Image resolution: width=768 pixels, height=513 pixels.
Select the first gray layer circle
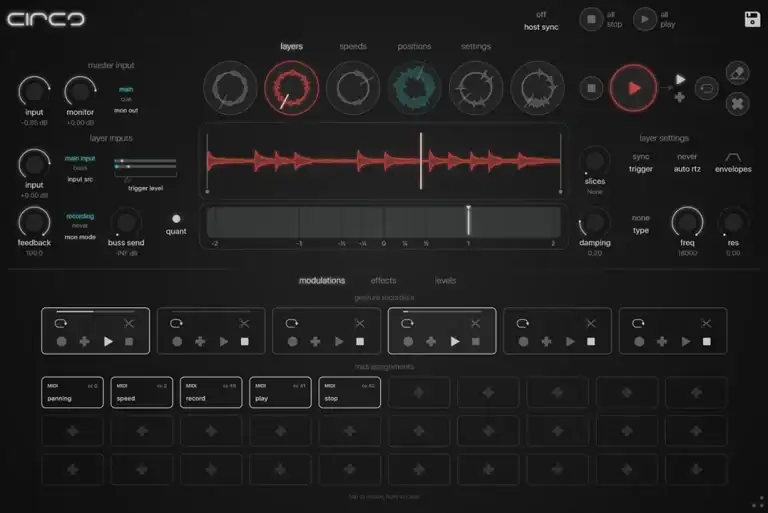pyautogui.click(x=230, y=88)
